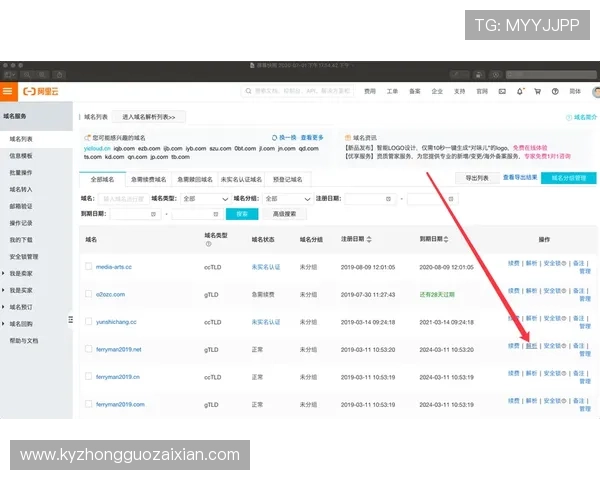Open the 简体 language selector

(575, 91)
